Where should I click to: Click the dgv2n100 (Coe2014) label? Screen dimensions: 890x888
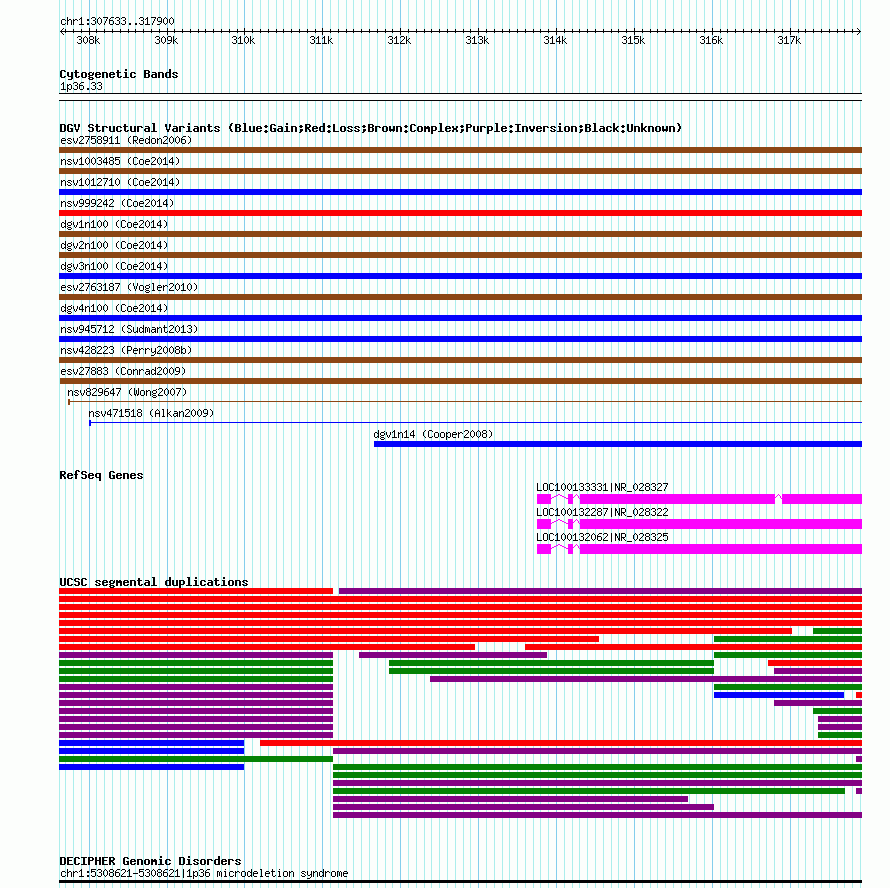pyautogui.click(x=114, y=245)
